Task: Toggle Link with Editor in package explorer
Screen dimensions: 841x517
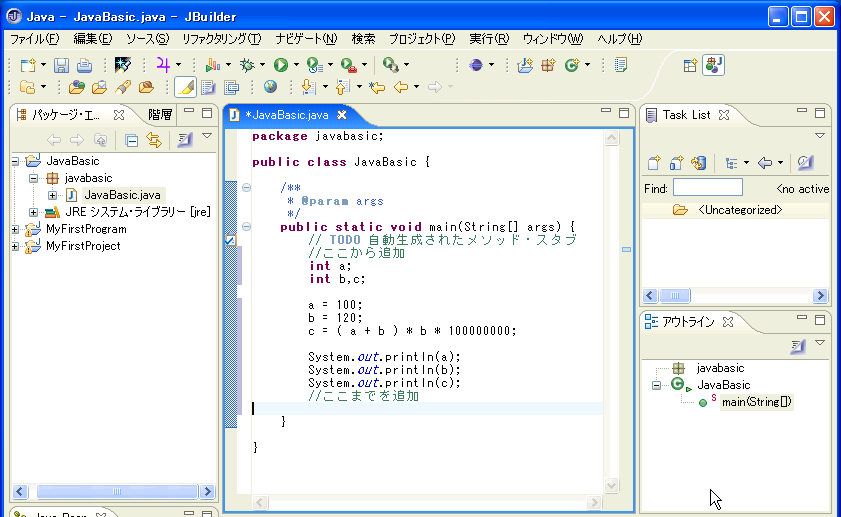Action: pos(154,140)
